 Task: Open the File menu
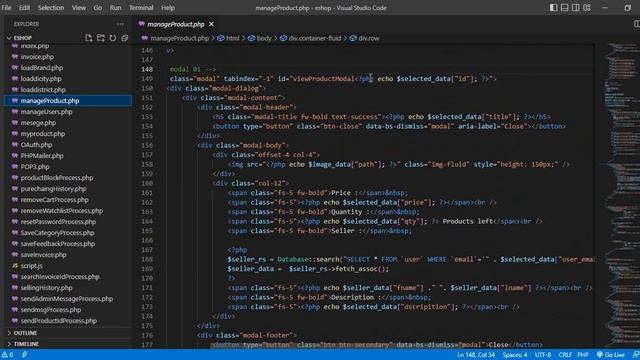coord(7,8)
